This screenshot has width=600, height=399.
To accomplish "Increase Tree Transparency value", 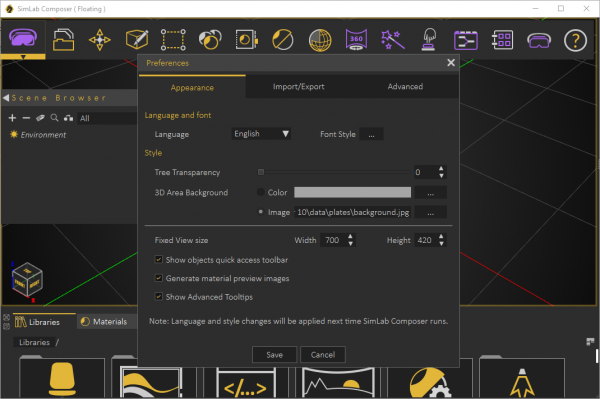I will pyautogui.click(x=441, y=169).
